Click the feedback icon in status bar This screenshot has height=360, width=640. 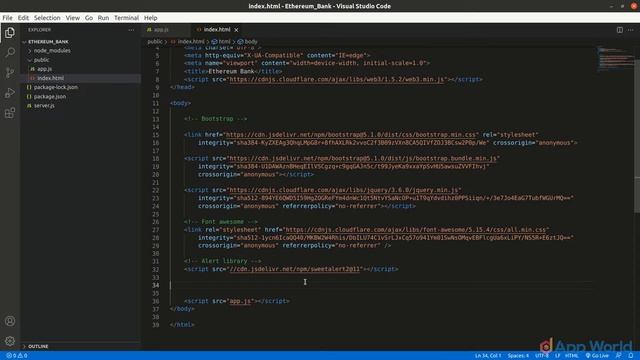[618, 356]
